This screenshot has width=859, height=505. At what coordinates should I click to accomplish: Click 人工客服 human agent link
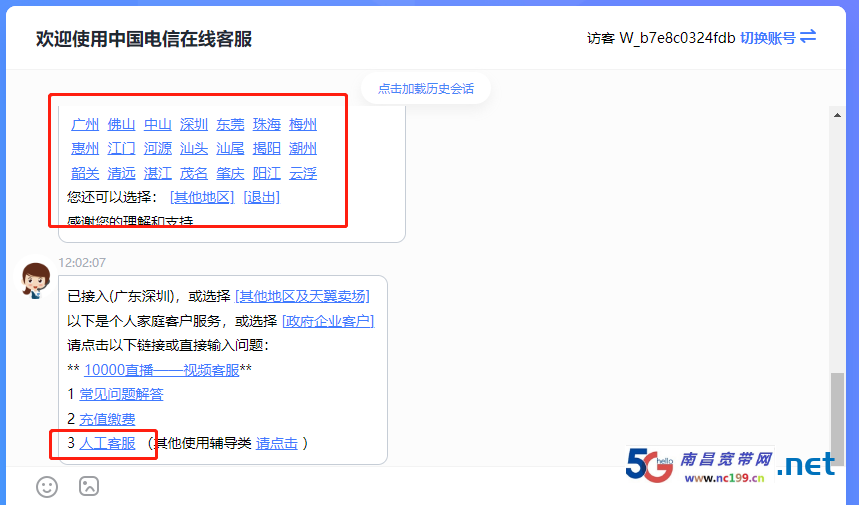(107, 443)
